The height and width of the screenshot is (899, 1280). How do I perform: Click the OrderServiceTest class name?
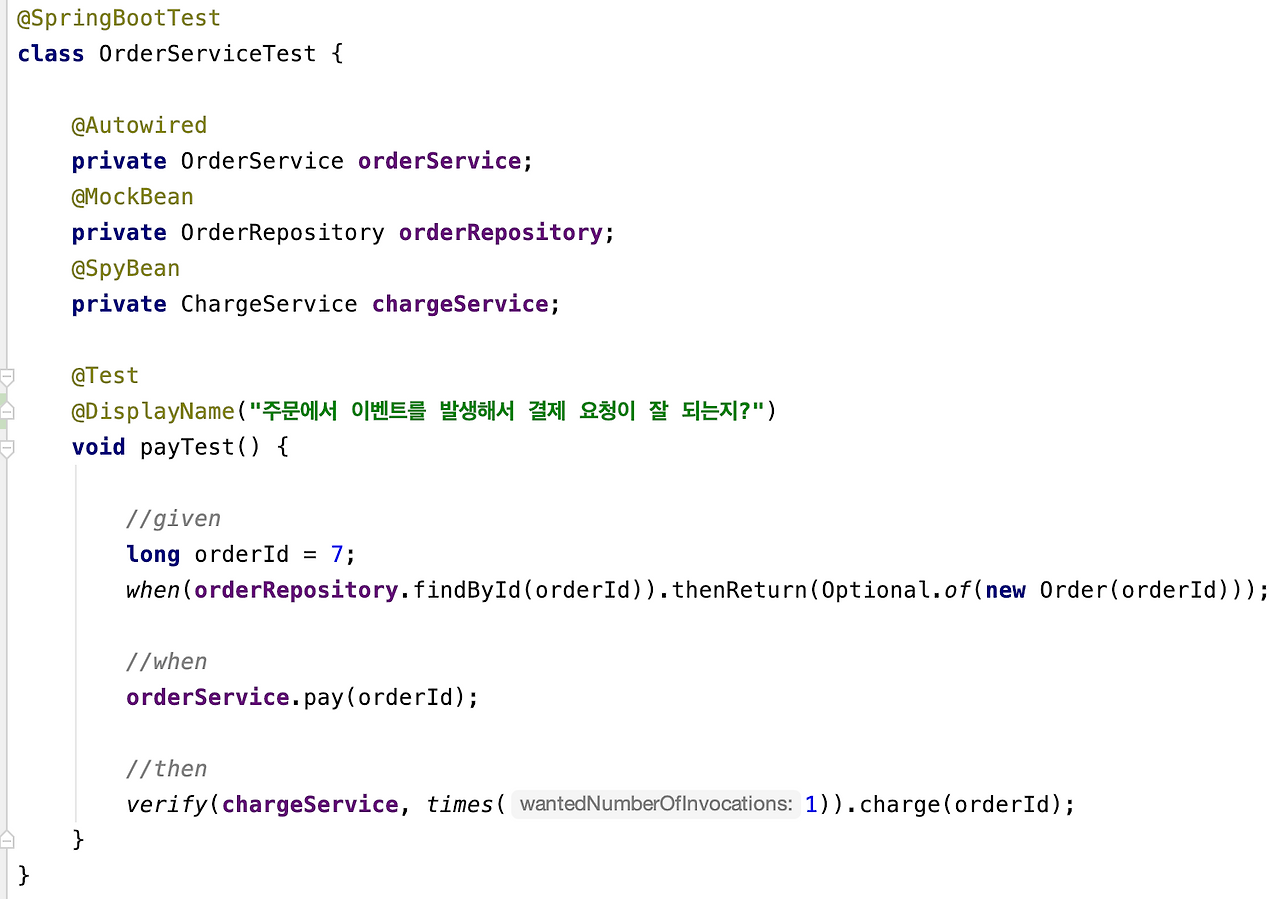click(208, 54)
